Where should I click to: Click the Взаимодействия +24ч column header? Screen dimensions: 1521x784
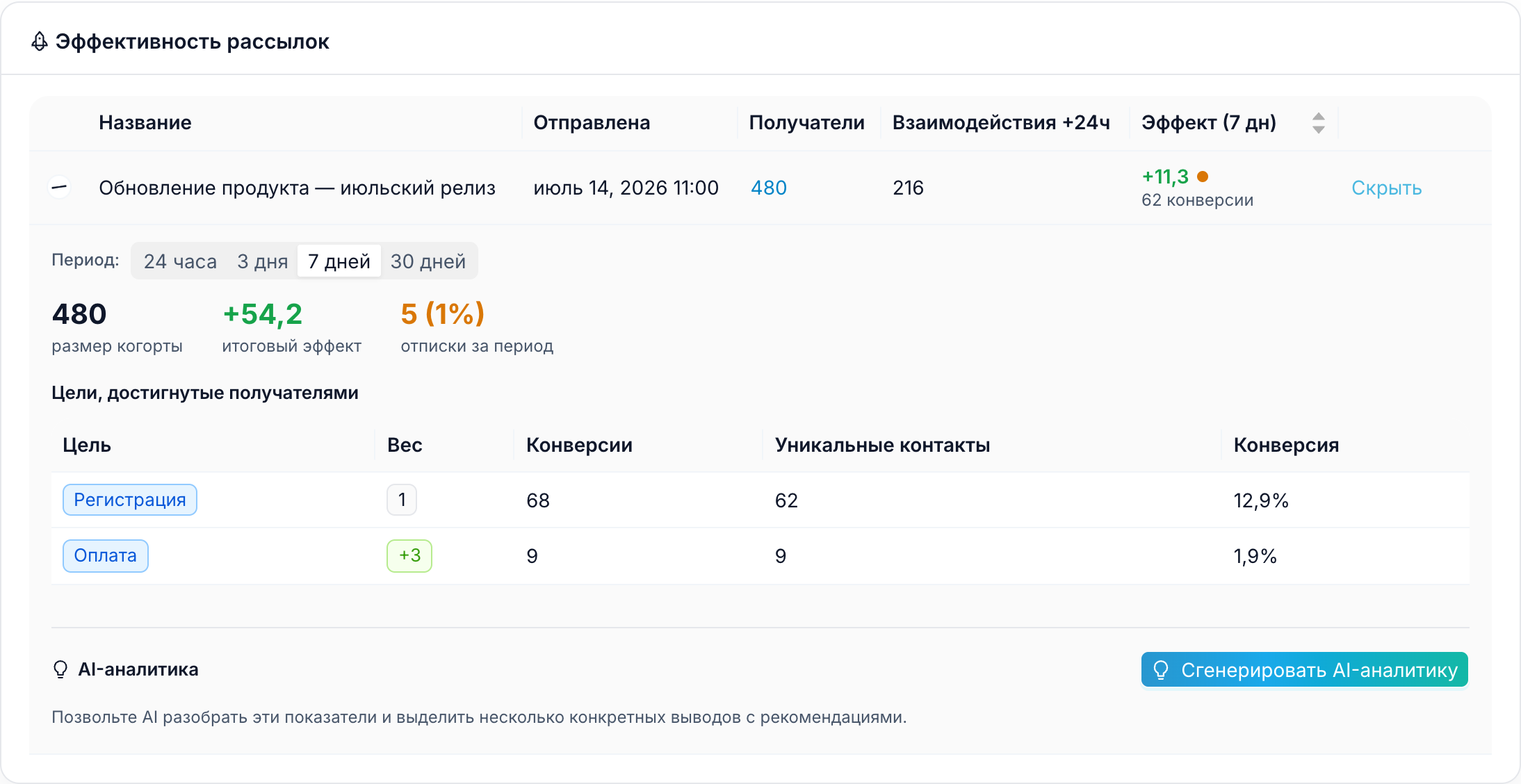tap(1001, 122)
